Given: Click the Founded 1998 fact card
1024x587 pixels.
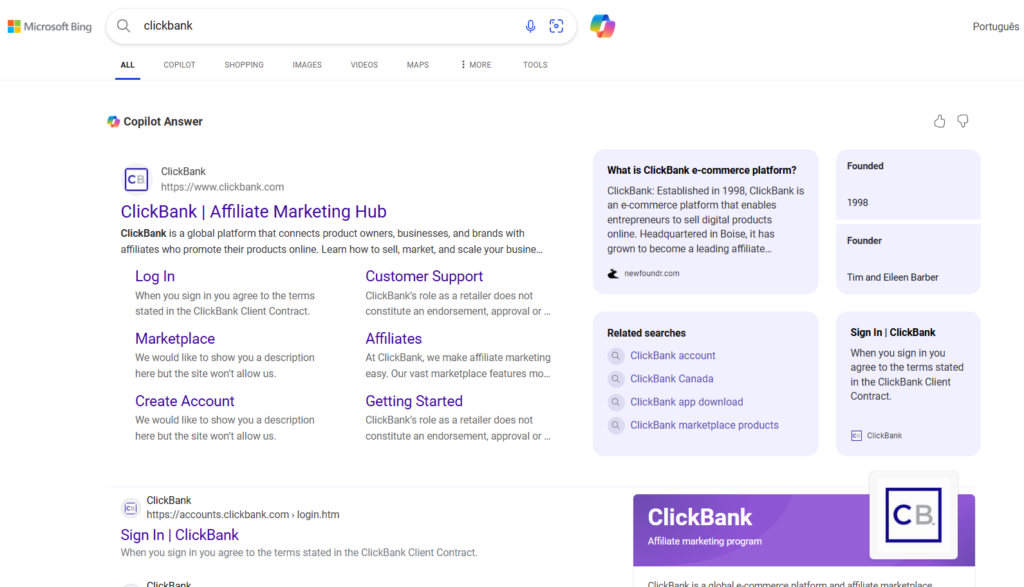Looking at the screenshot, I should (908, 184).
